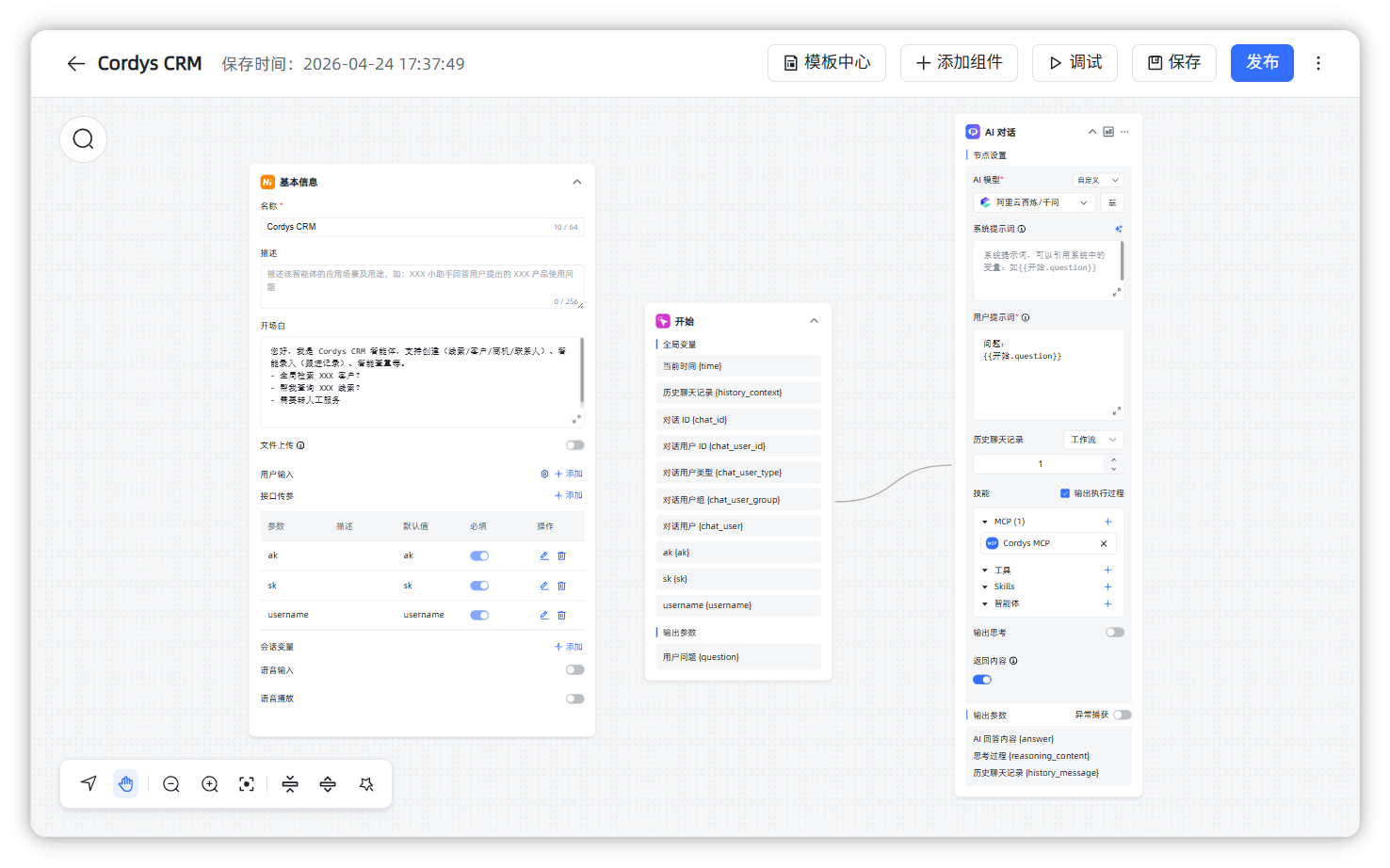Viewport: 1390px width, 868px height.
Task: Zoom in the canvas
Action: pyautogui.click(x=210, y=784)
